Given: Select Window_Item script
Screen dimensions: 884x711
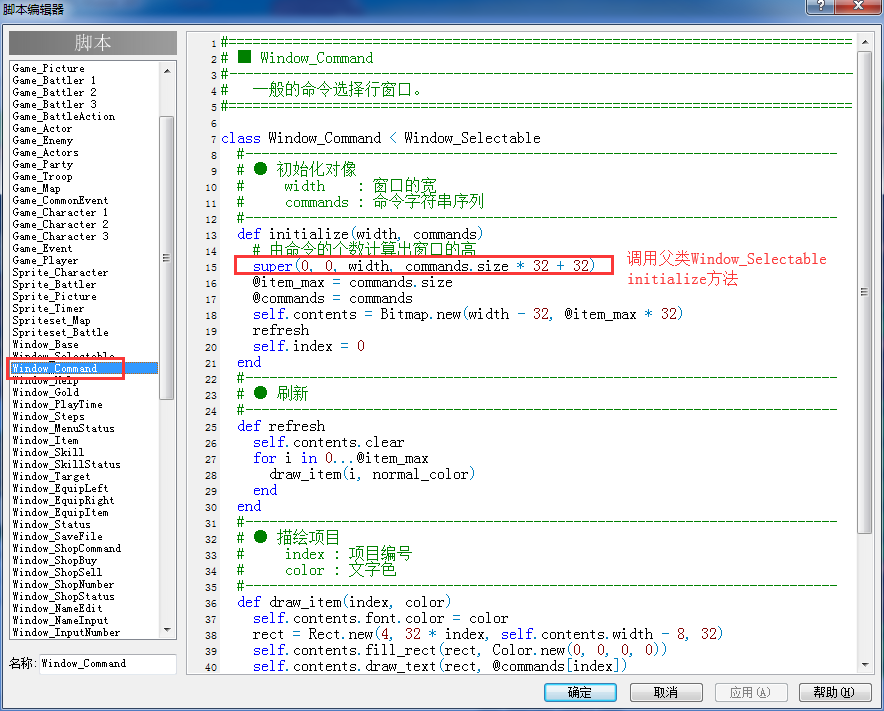Looking at the screenshot, I should [46, 440].
